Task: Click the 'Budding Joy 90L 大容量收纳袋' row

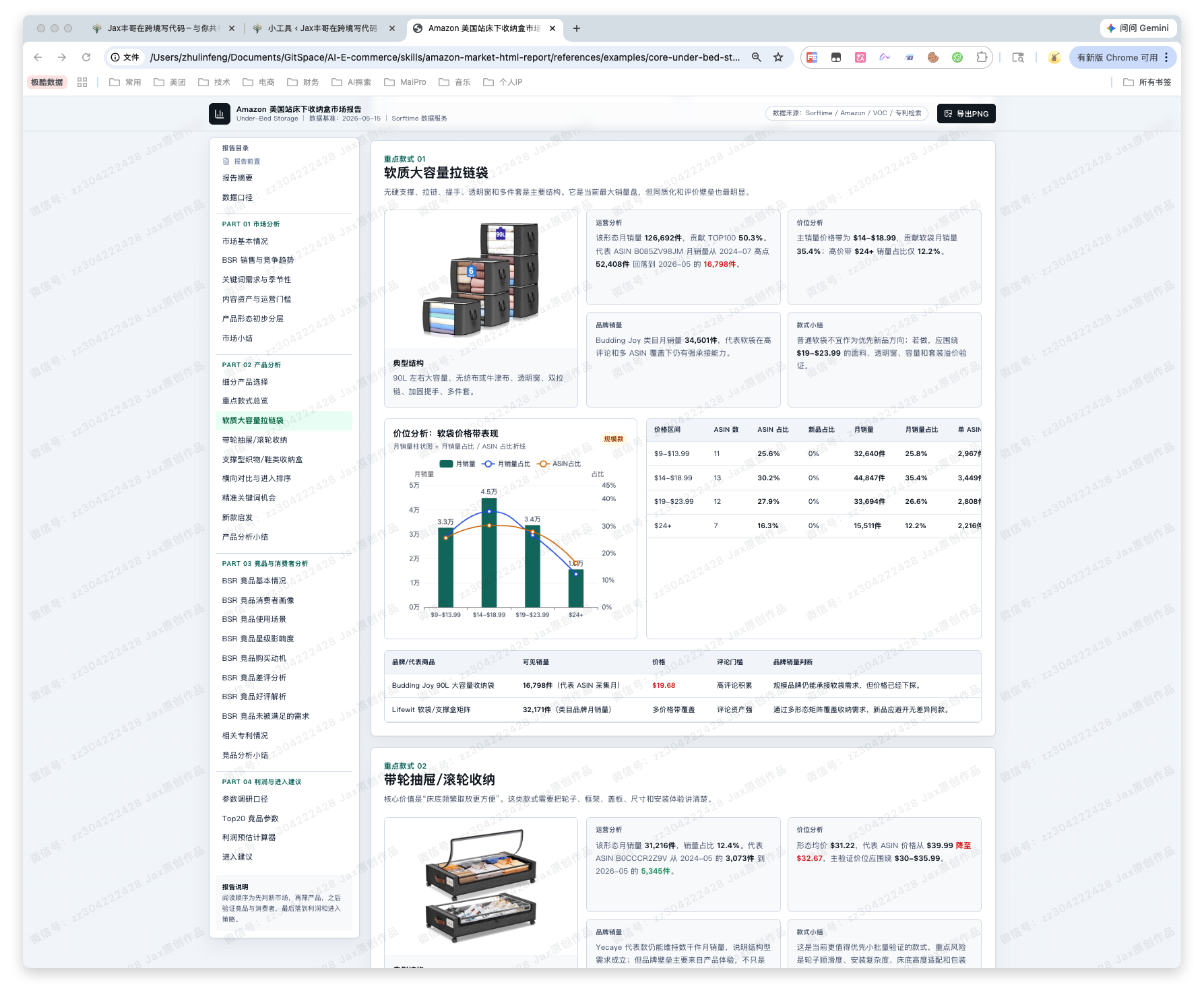Action: coord(683,686)
